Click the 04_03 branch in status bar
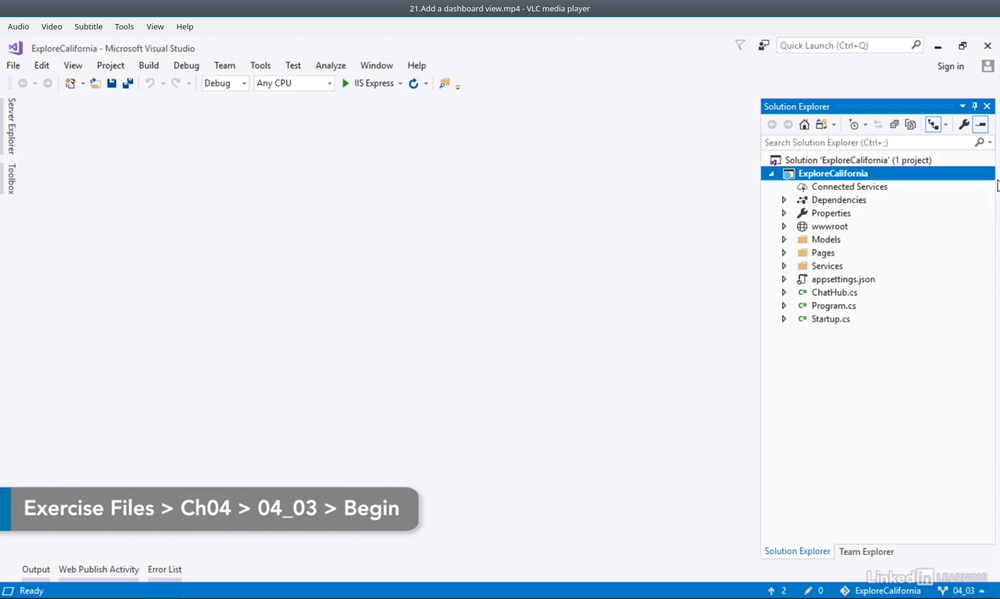The image size is (1000, 599). tap(961, 591)
